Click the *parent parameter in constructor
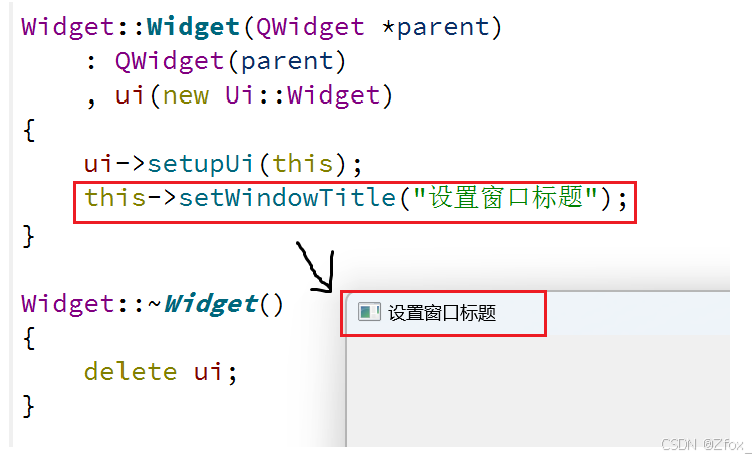This screenshot has width=756, height=458. point(436,27)
